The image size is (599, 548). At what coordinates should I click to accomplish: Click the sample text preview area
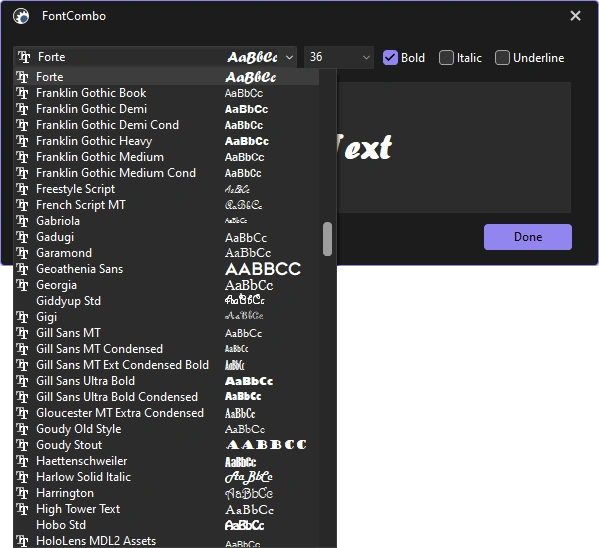click(454, 147)
